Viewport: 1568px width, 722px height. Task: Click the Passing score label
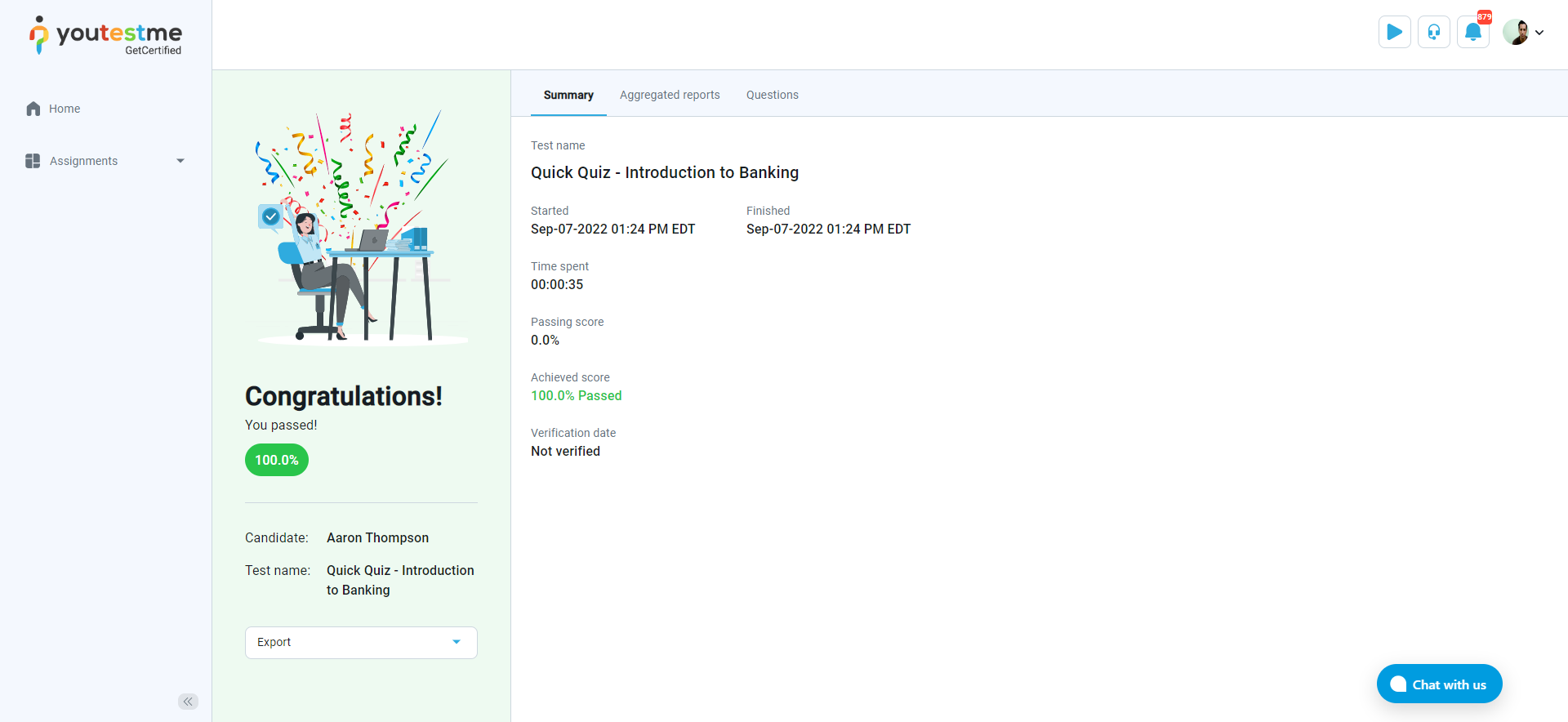click(x=567, y=322)
